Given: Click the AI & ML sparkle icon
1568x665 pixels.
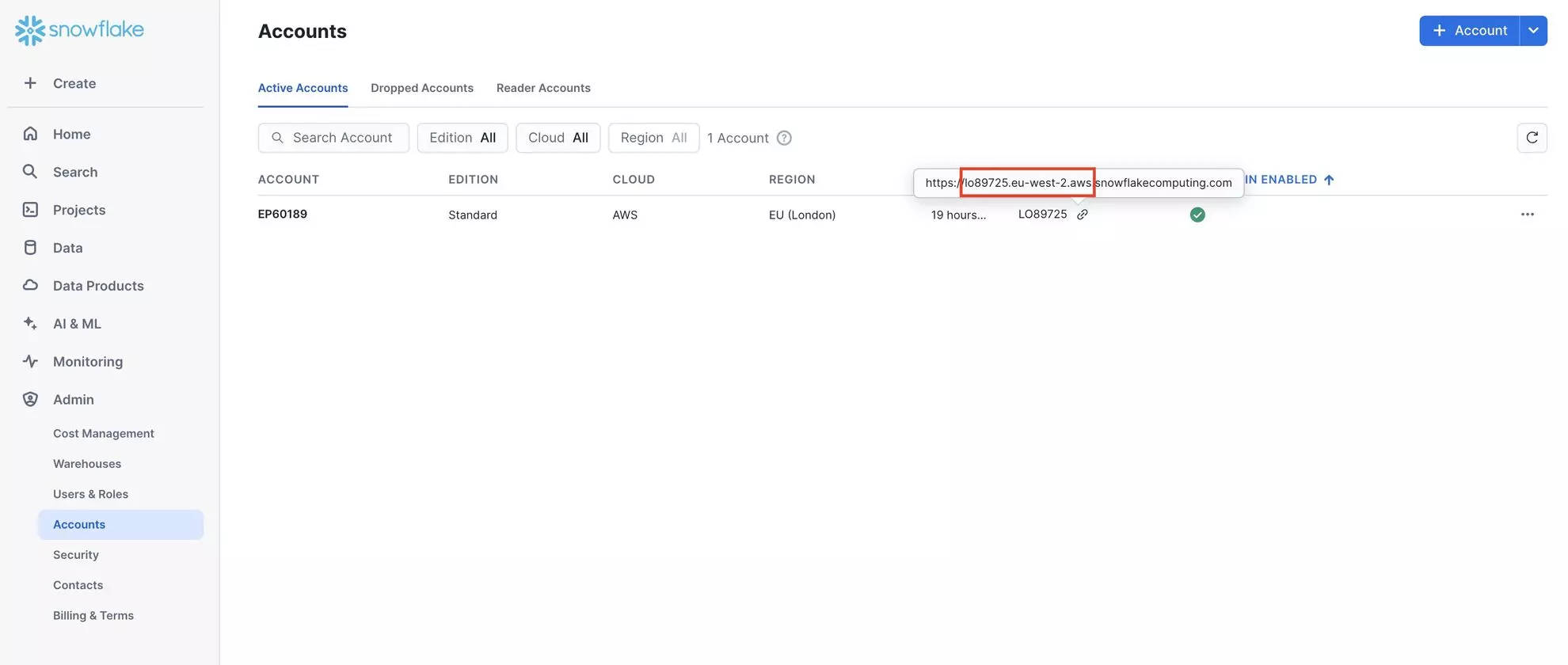Looking at the screenshot, I should [30, 324].
